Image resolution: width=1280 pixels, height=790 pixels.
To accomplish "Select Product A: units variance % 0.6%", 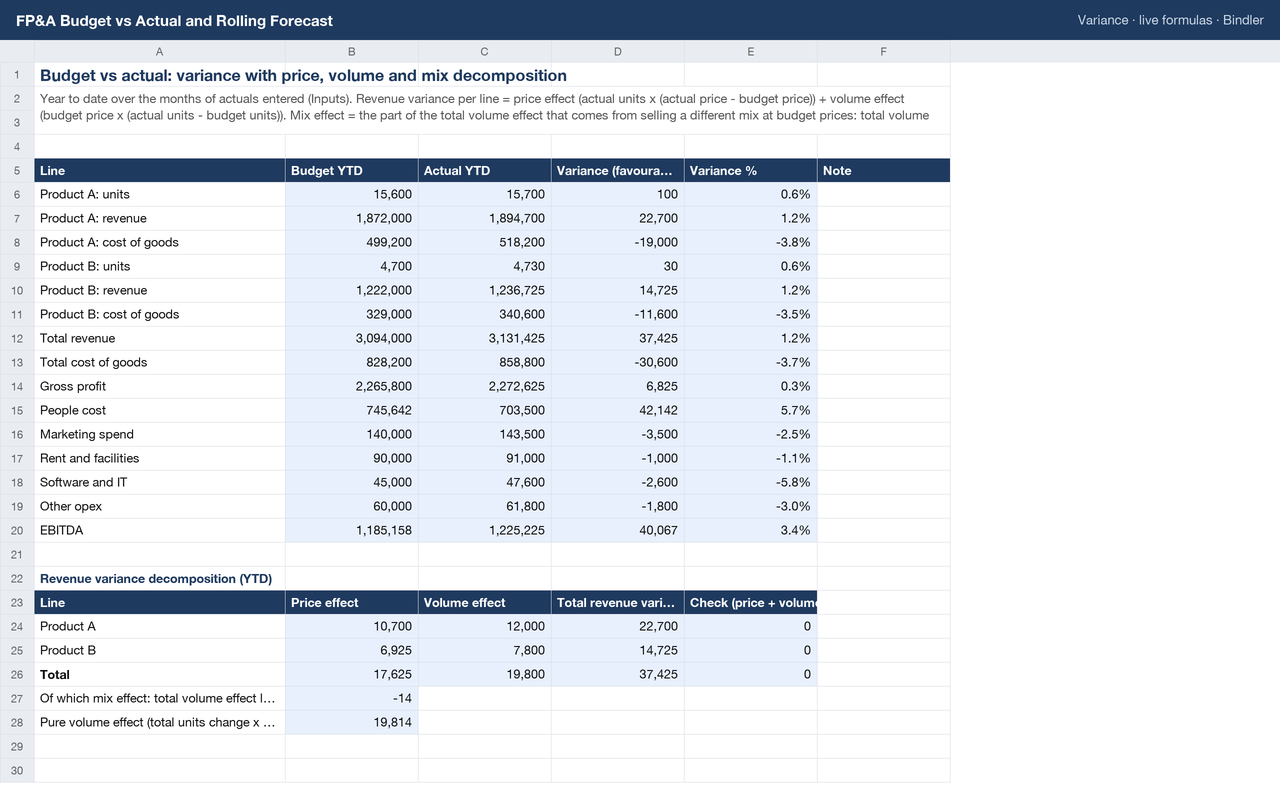I will (x=751, y=194).
